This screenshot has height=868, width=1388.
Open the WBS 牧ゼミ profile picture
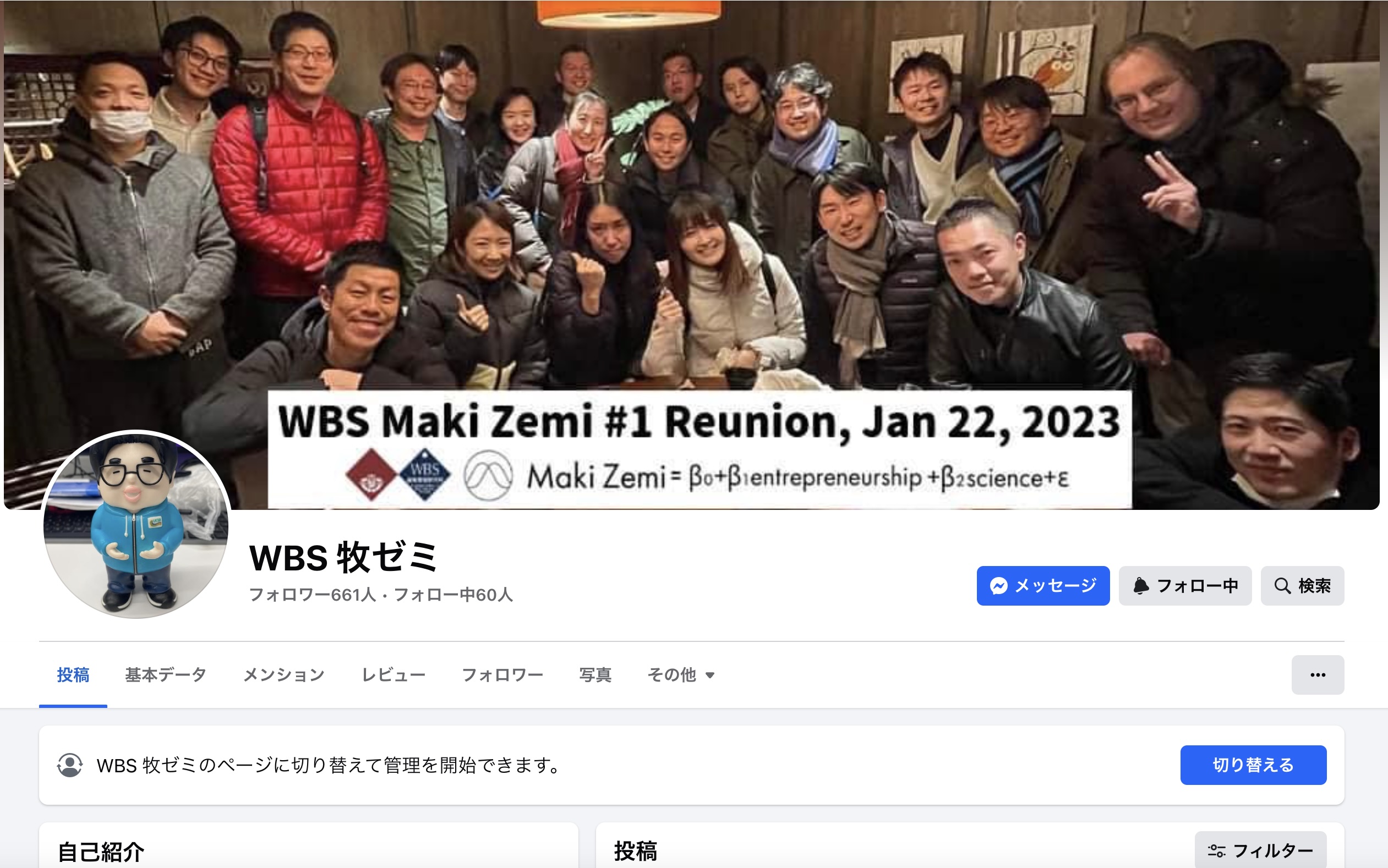point(136,524)
